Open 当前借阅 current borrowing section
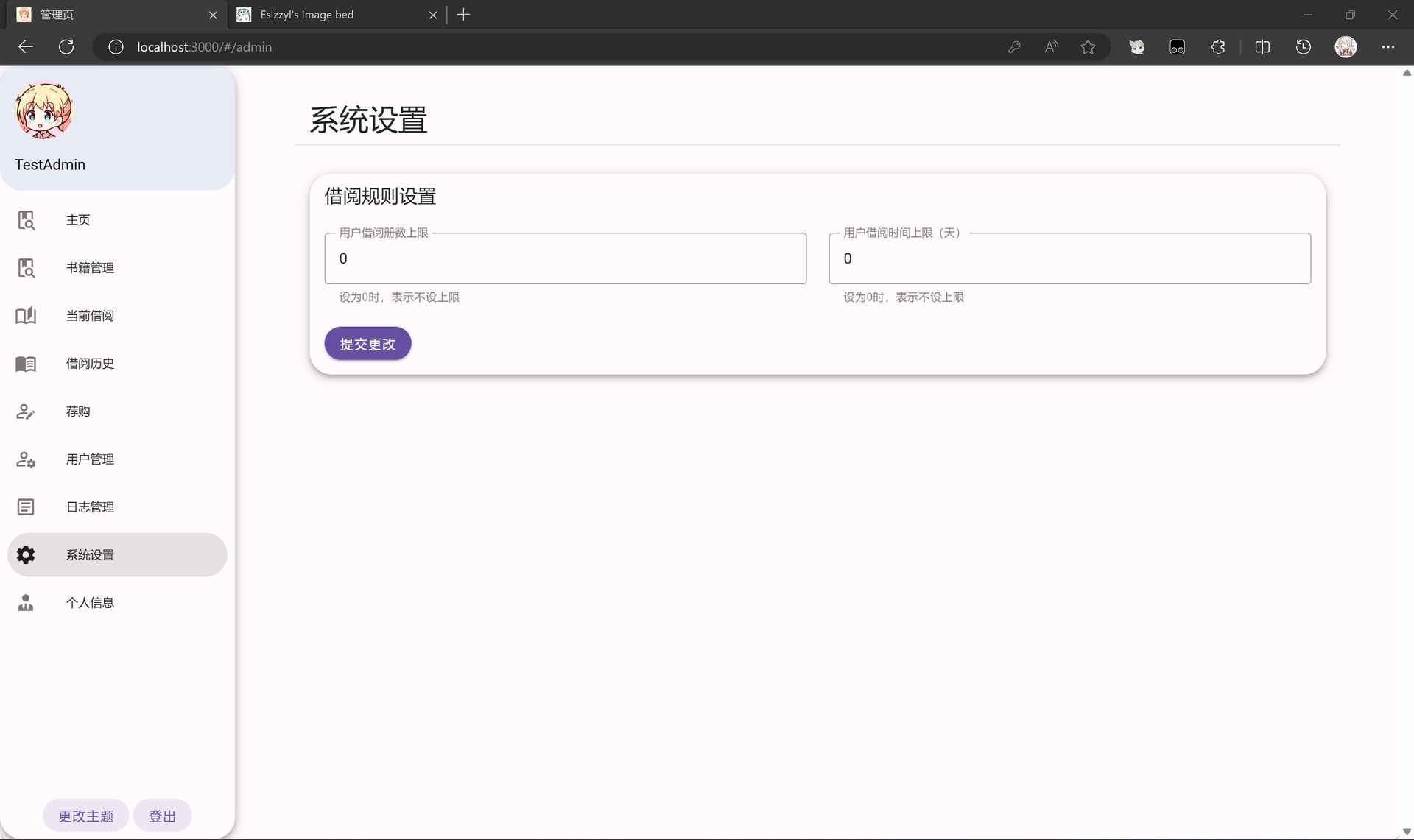The height and width of the screenshot is (840, 1414). click(89, 315)
